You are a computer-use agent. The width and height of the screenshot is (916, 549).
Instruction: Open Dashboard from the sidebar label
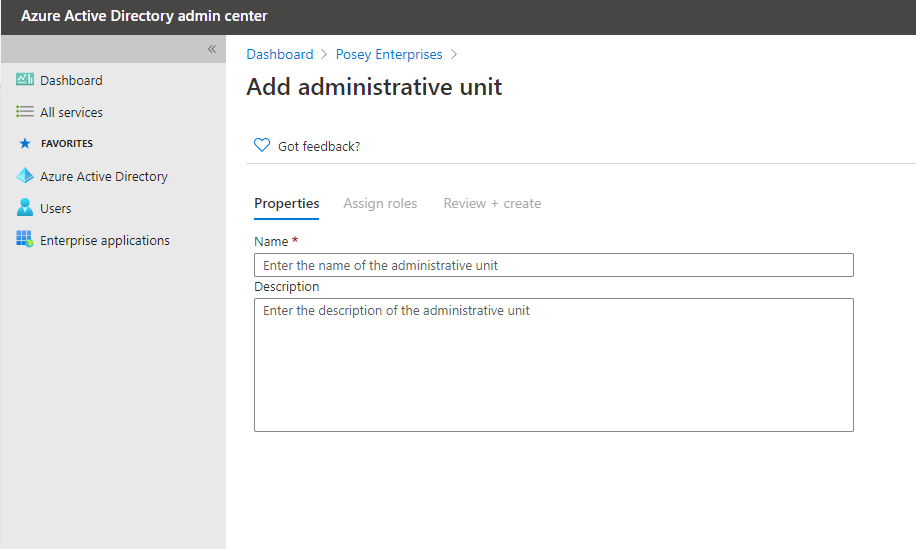point(71,80)
